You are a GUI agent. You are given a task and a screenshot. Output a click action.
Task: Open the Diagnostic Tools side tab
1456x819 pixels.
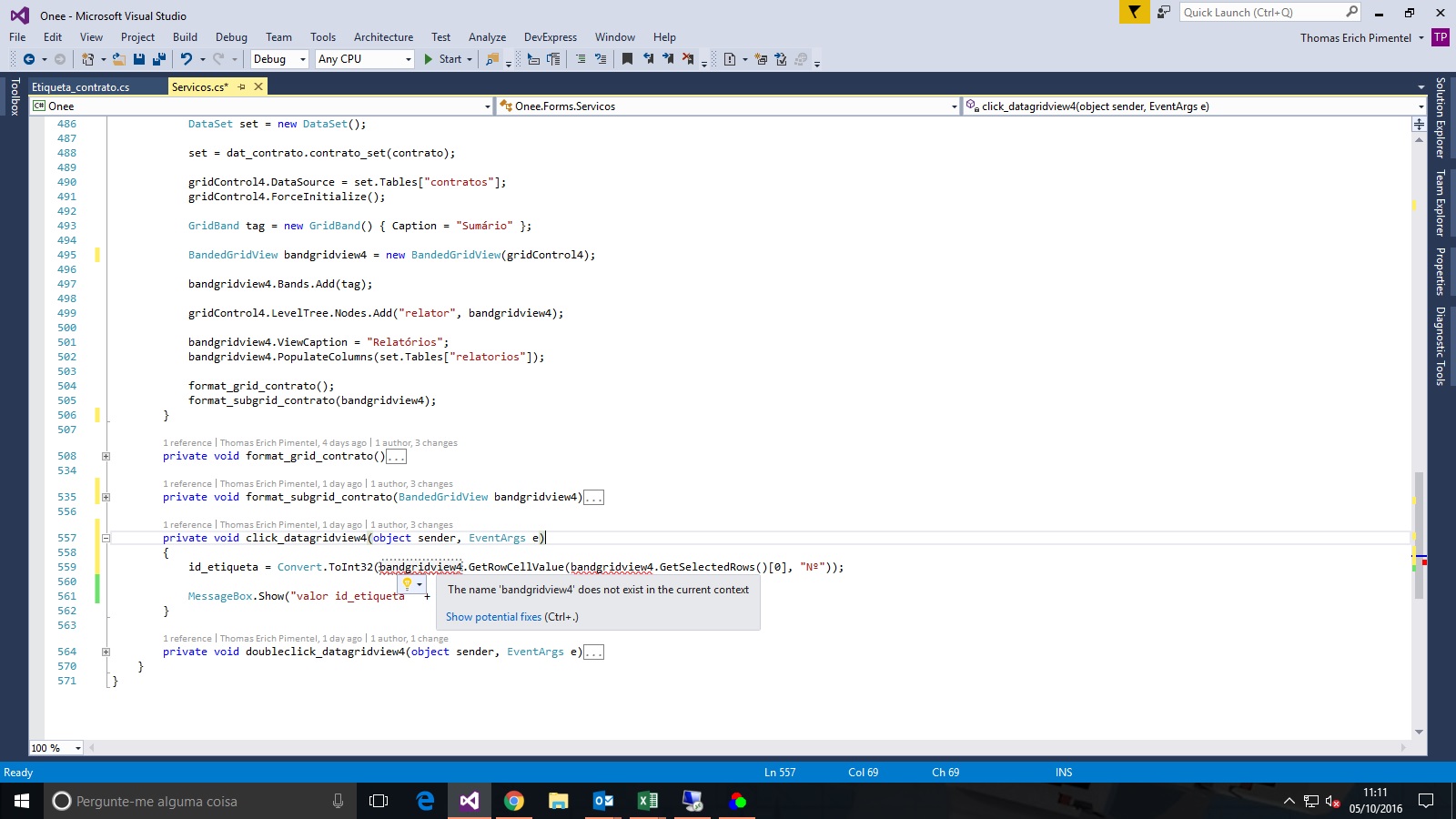tap(1441, 346)
